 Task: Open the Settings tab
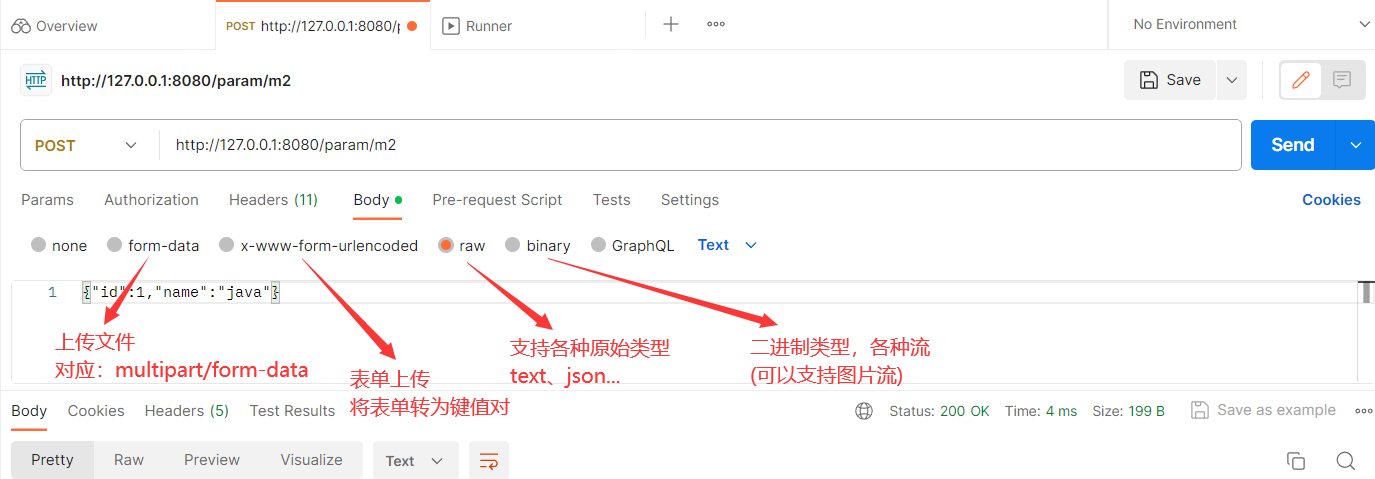(x=689, y=200)
